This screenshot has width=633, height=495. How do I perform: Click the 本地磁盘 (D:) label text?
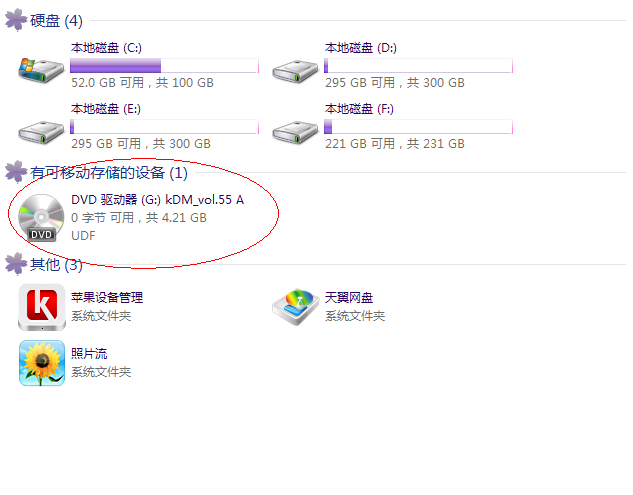point(361,48)
